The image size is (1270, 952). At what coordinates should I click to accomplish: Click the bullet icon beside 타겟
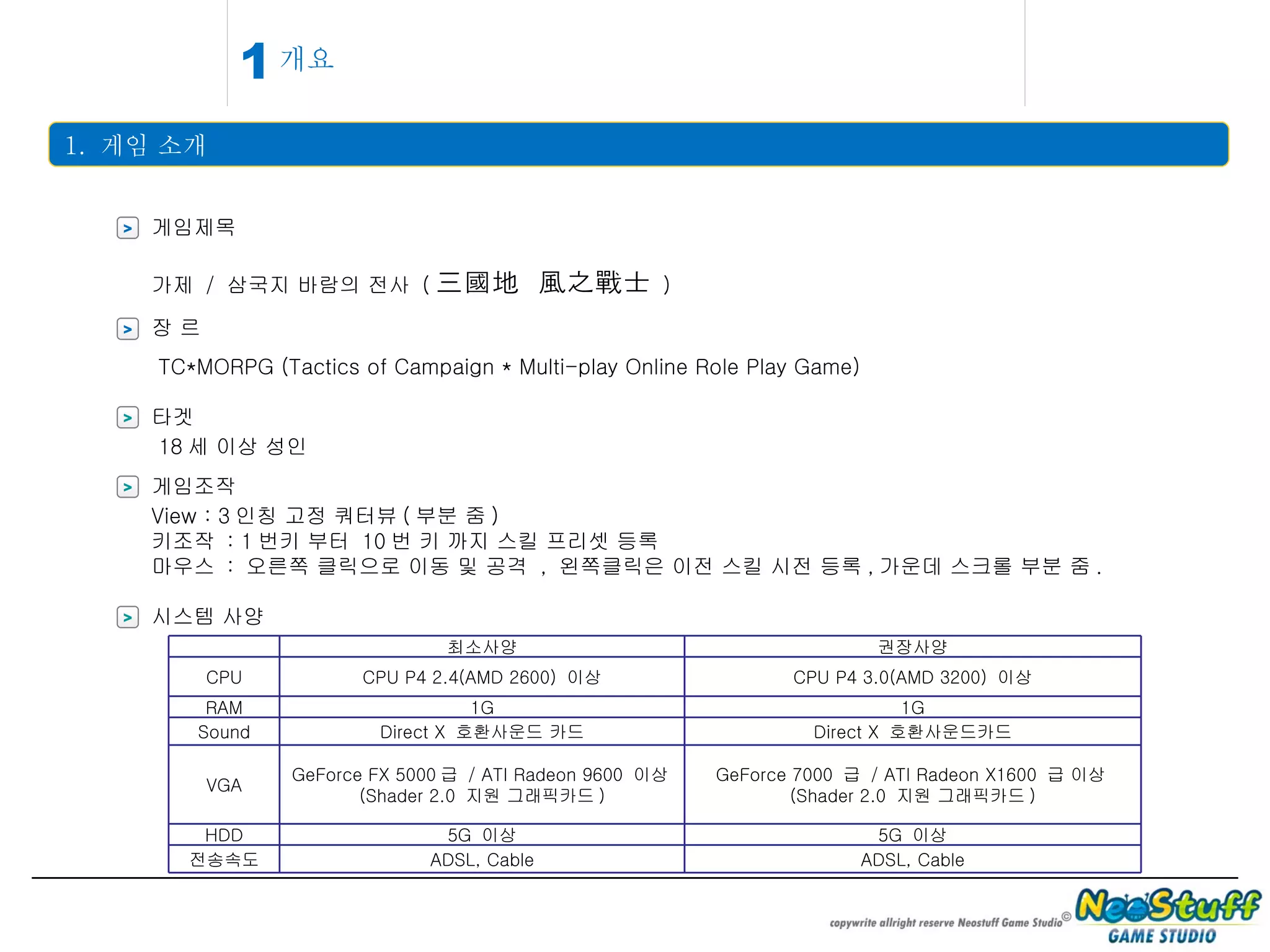[128, 417]
